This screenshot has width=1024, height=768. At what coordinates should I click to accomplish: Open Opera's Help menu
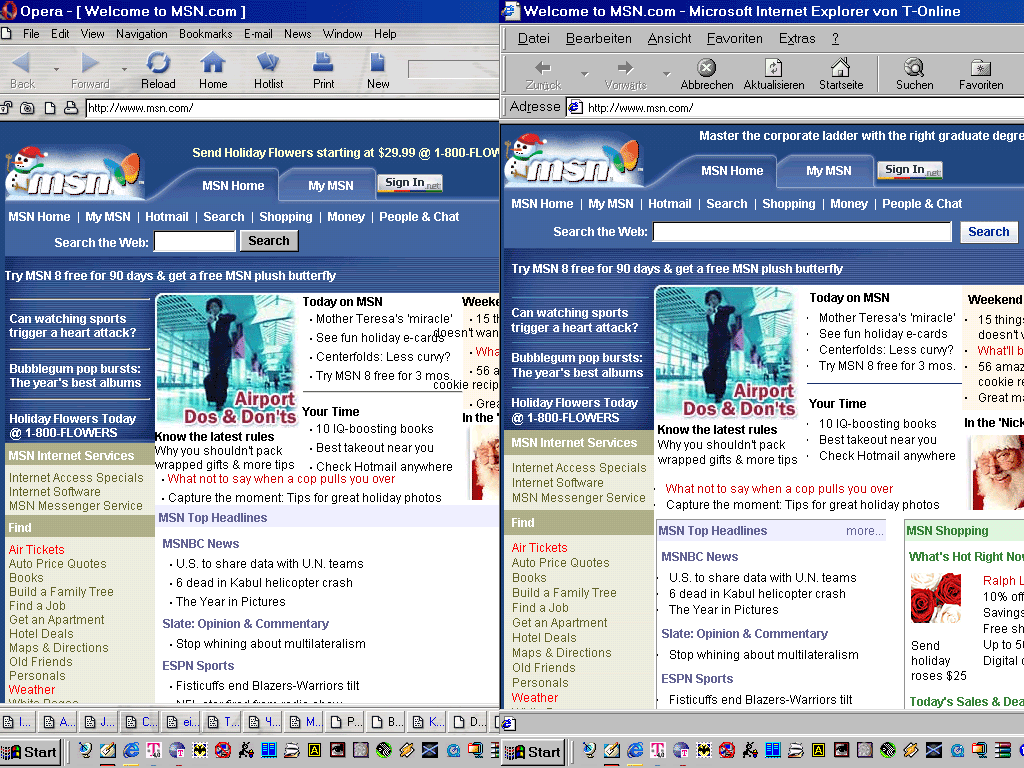pyautogui.click(x=385, y=34)
